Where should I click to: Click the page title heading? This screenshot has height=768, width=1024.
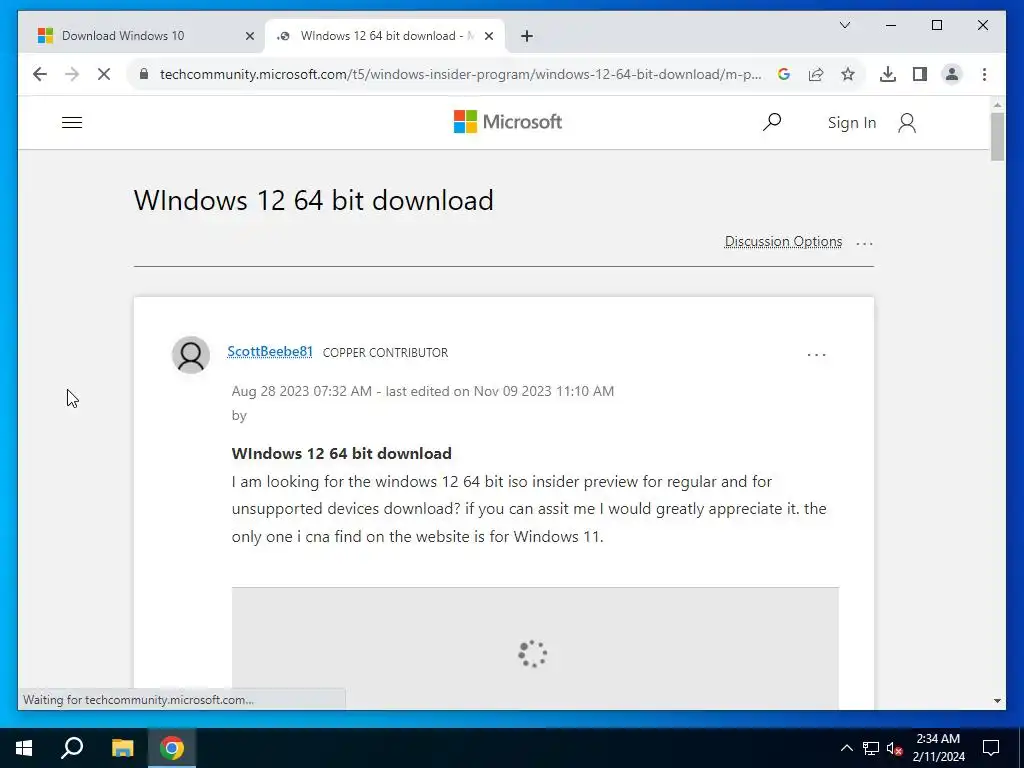click(x=313, y=200)
